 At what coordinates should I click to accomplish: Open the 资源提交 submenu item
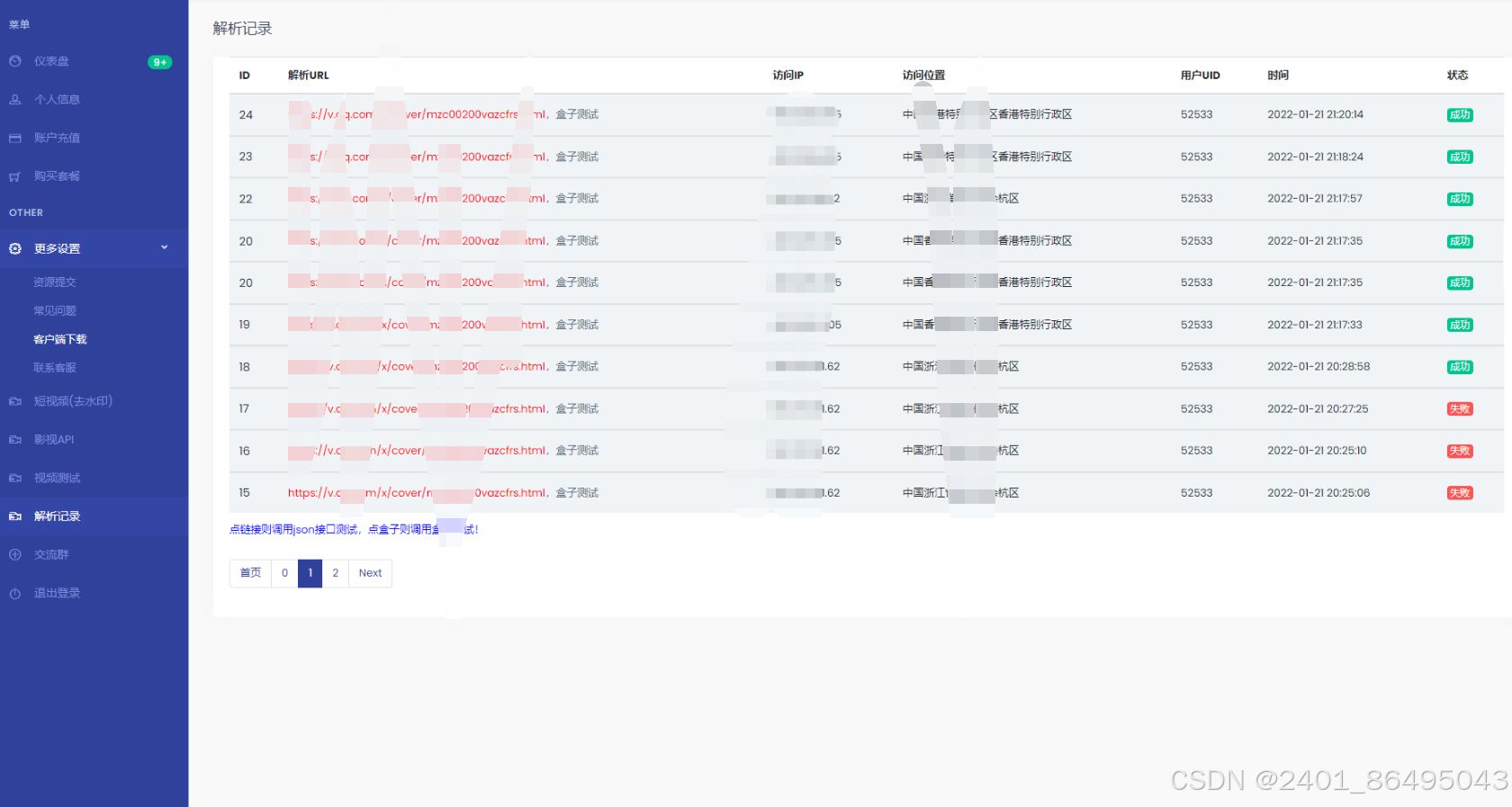(x=55, y=282)
